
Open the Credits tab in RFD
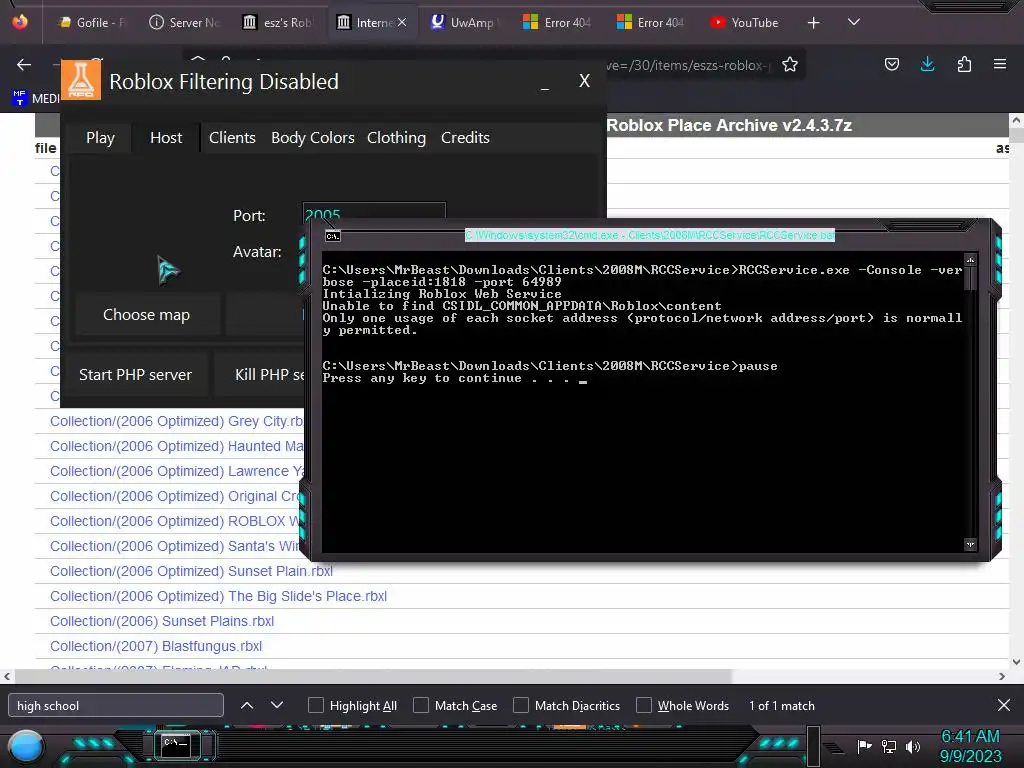[465, 138]
